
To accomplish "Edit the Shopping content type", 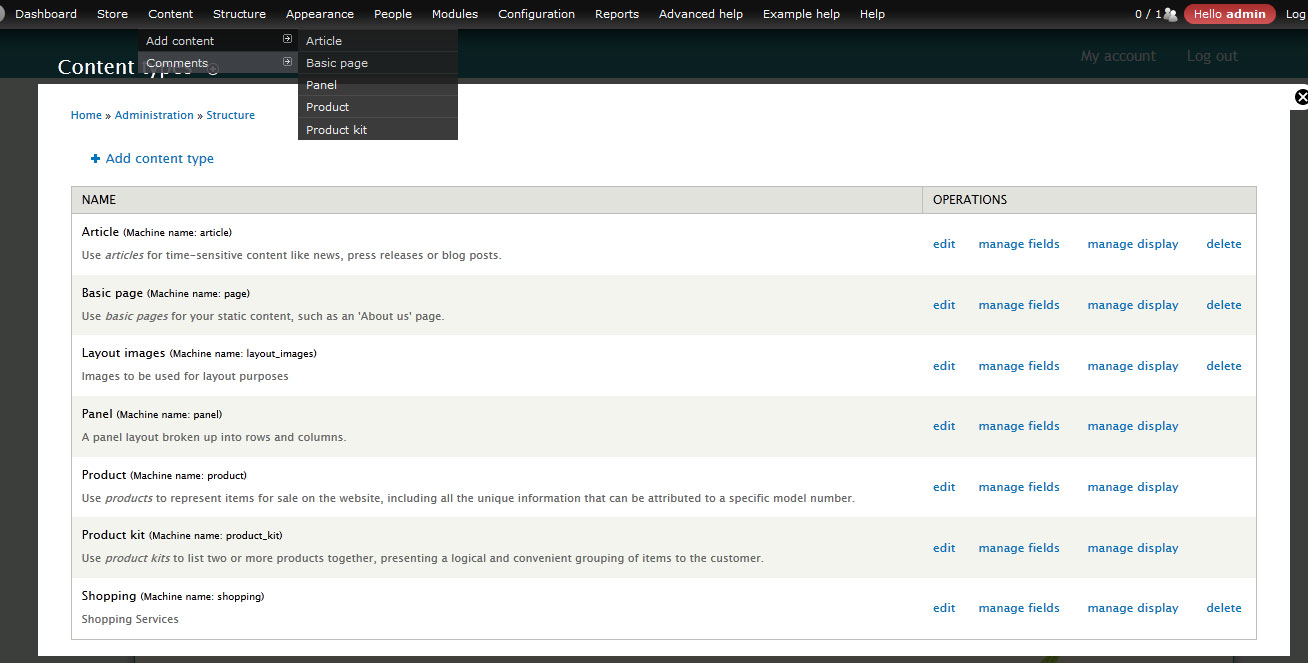I will click(943, 607).
